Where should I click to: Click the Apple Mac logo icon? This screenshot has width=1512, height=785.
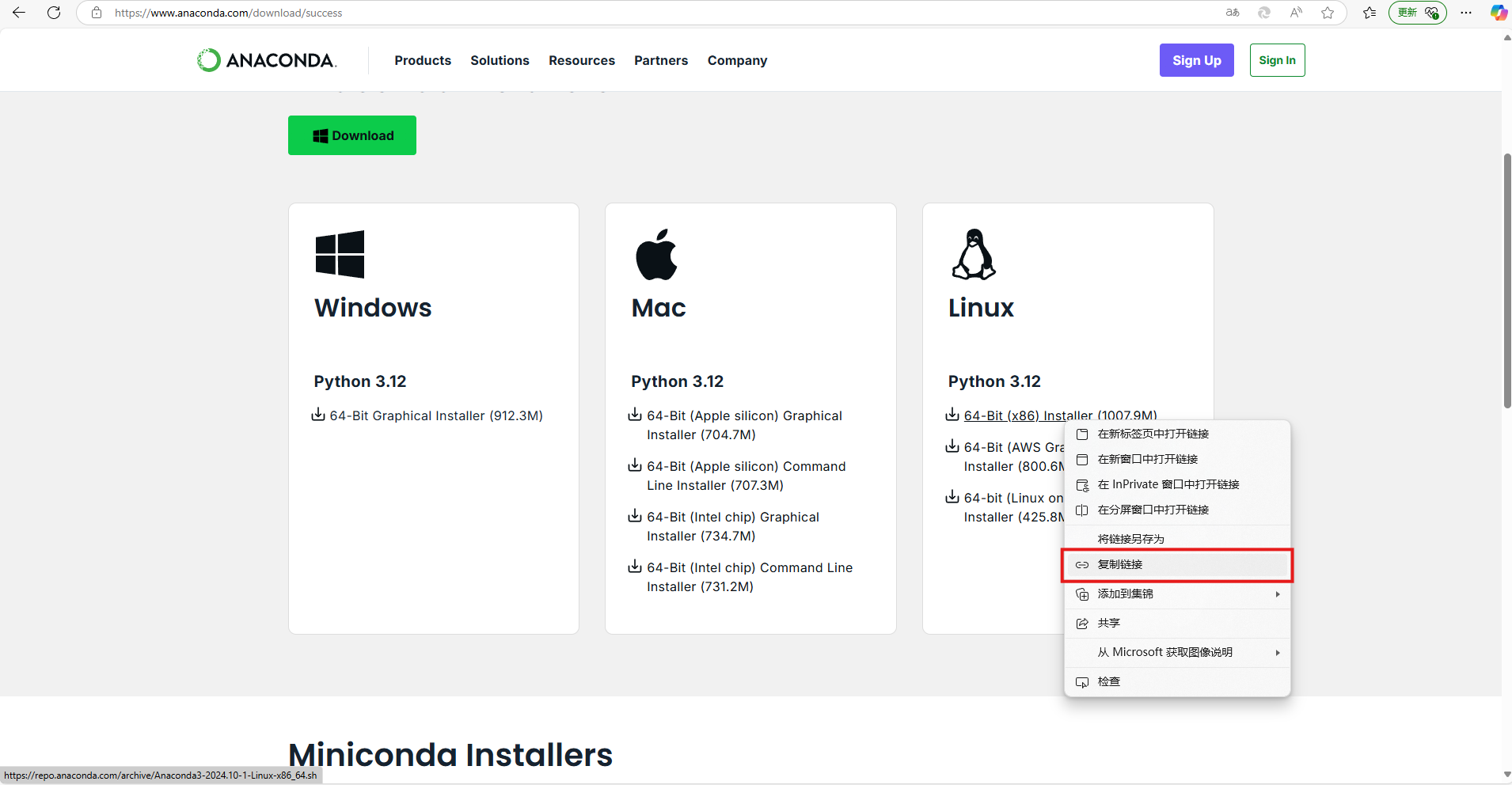click(656, 254)
